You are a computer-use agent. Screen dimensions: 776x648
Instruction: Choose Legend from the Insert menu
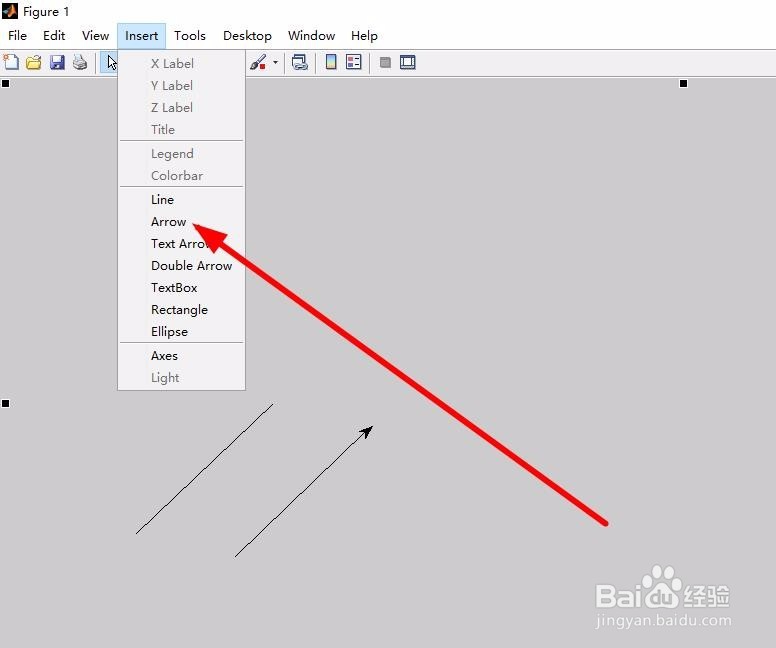coord(182,153)
